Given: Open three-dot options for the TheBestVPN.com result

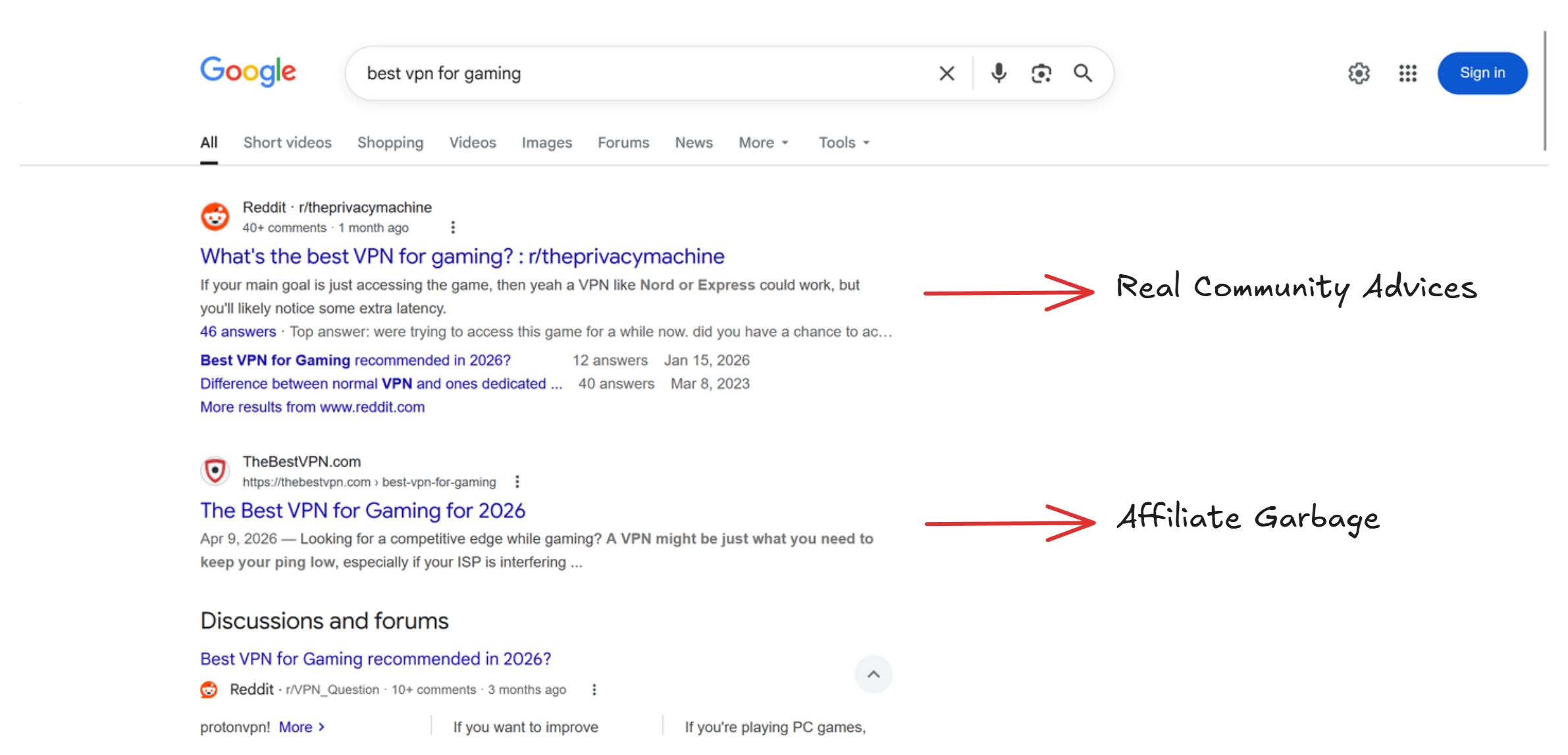Looking at the screenshot, I should 517,482.
